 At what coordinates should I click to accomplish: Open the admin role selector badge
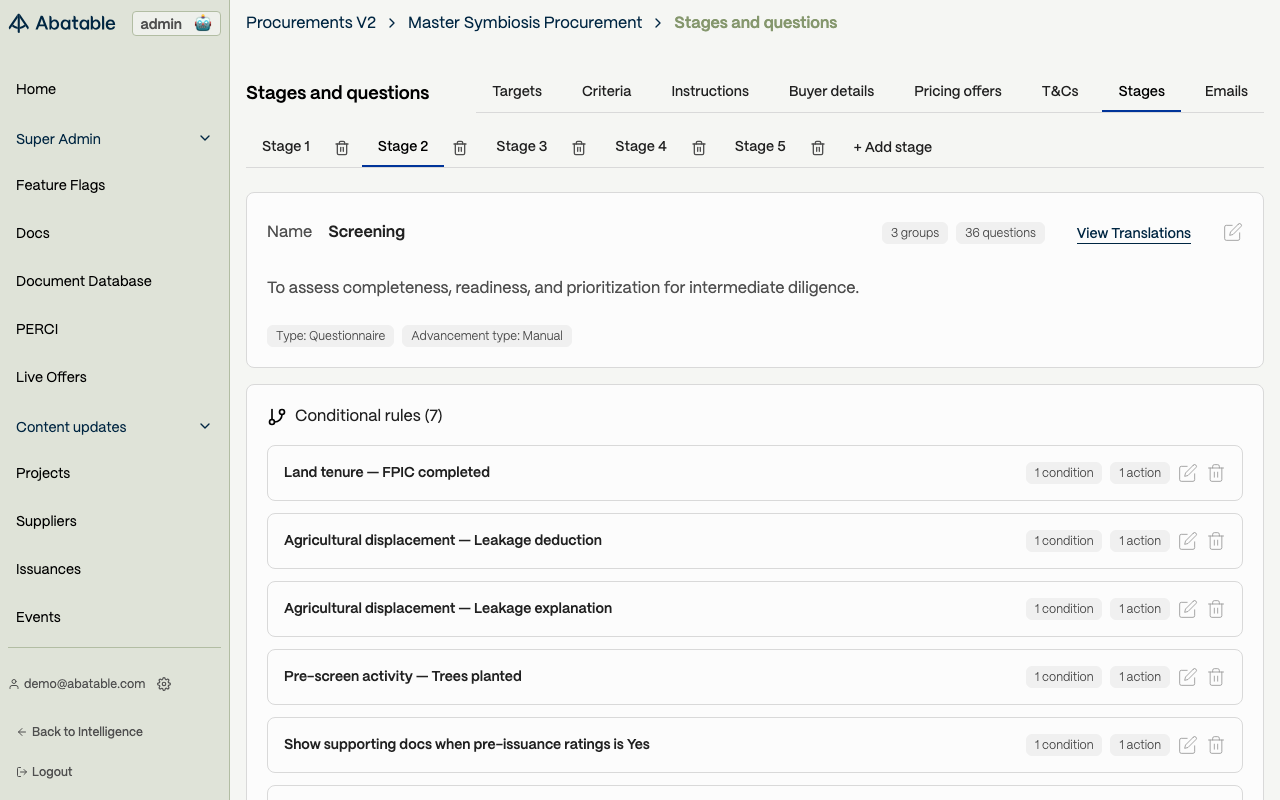(x=176, y=24)
